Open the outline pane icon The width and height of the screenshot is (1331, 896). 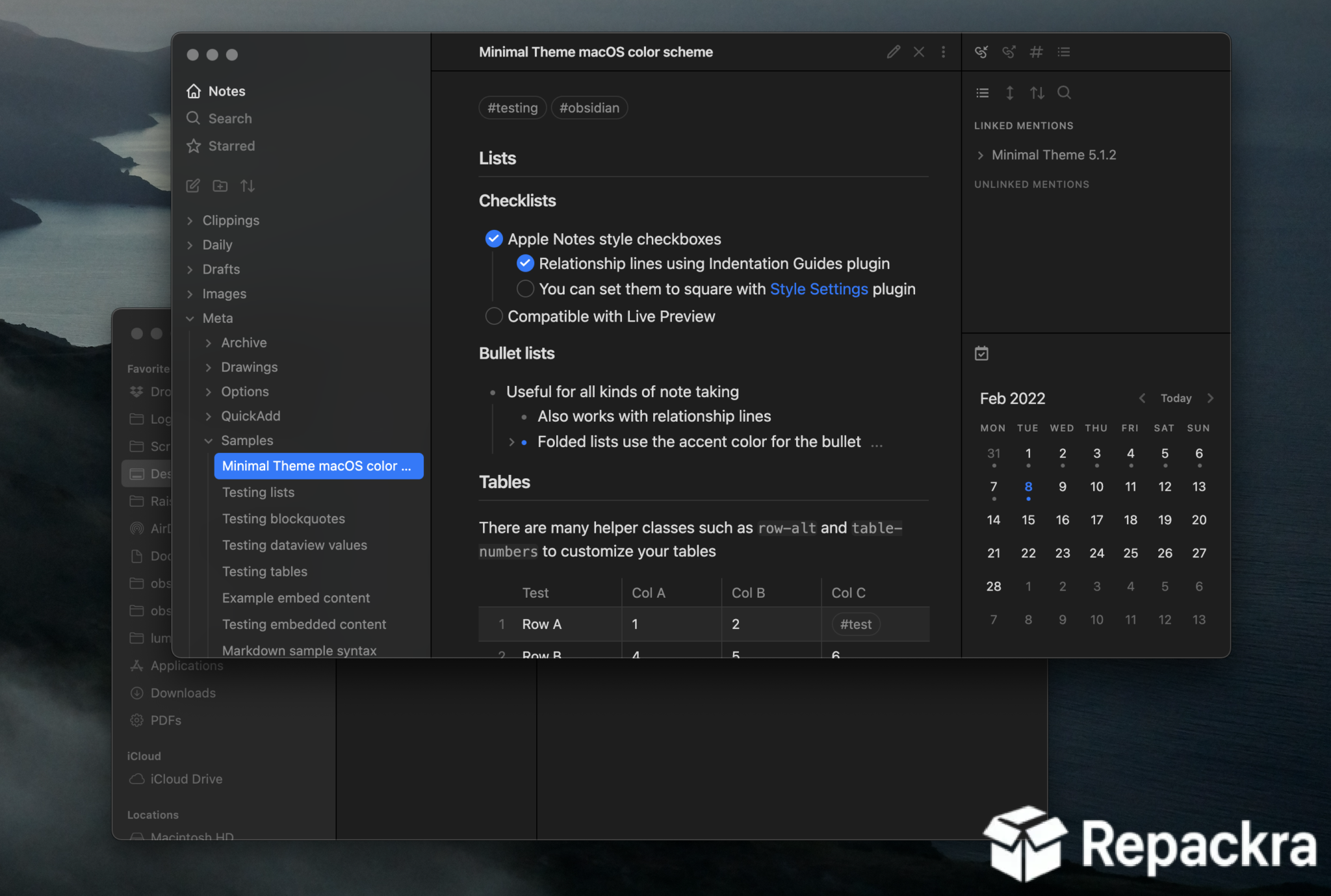pyautogui.click(x=1064, y=52)
